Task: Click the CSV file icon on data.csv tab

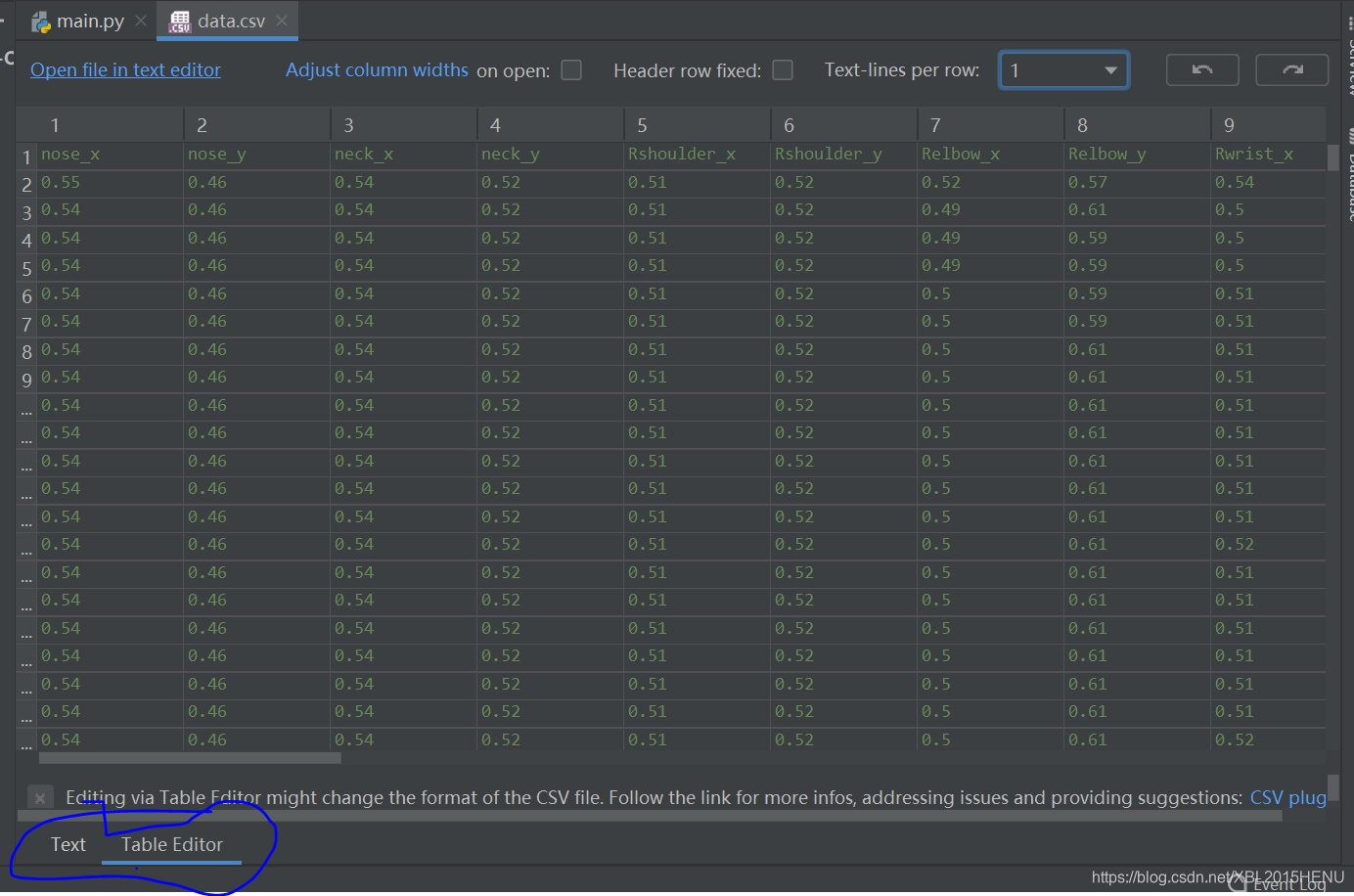Action: click(x=179, y=22)
